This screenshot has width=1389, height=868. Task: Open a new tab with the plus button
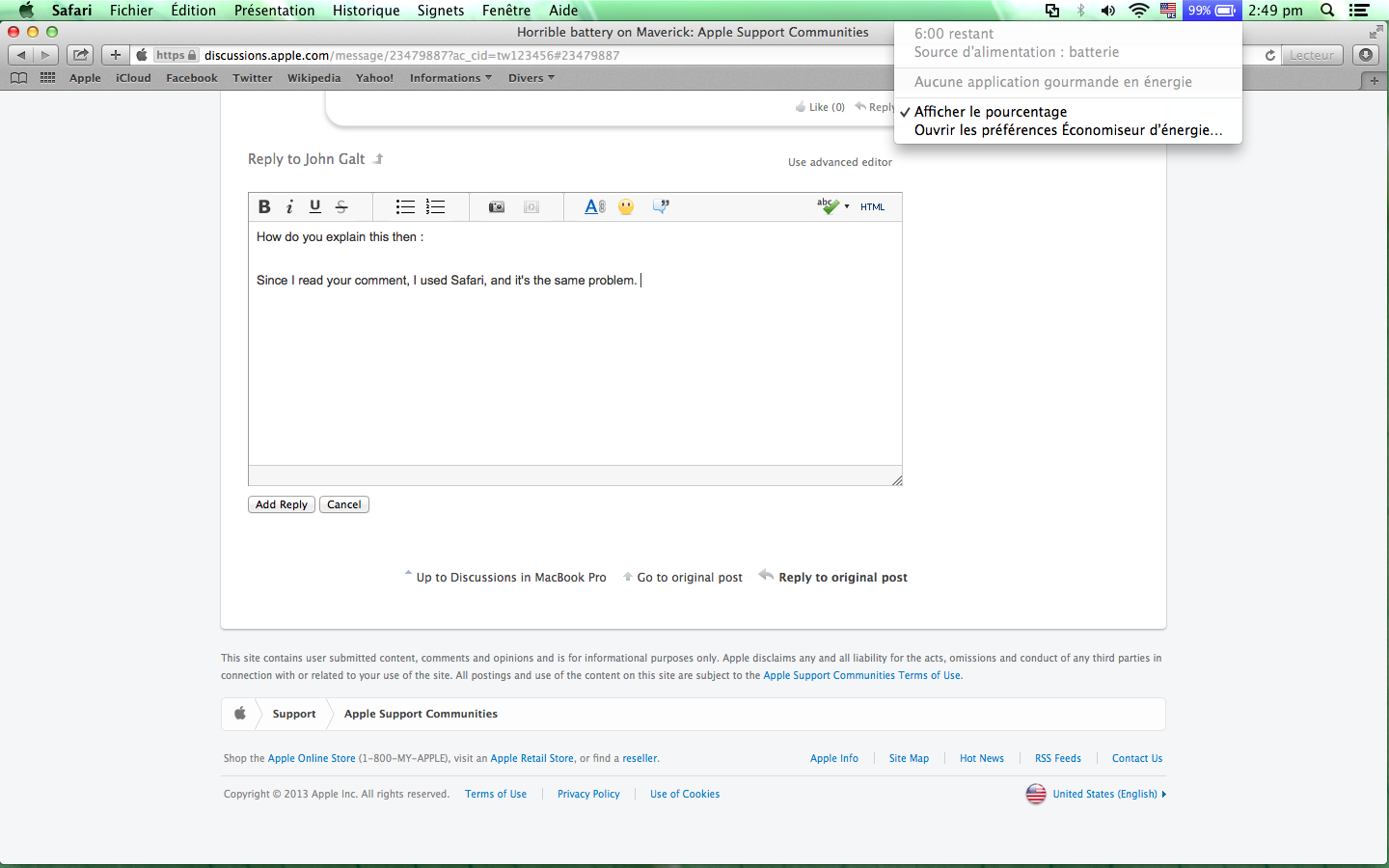tap(1375, 81)
